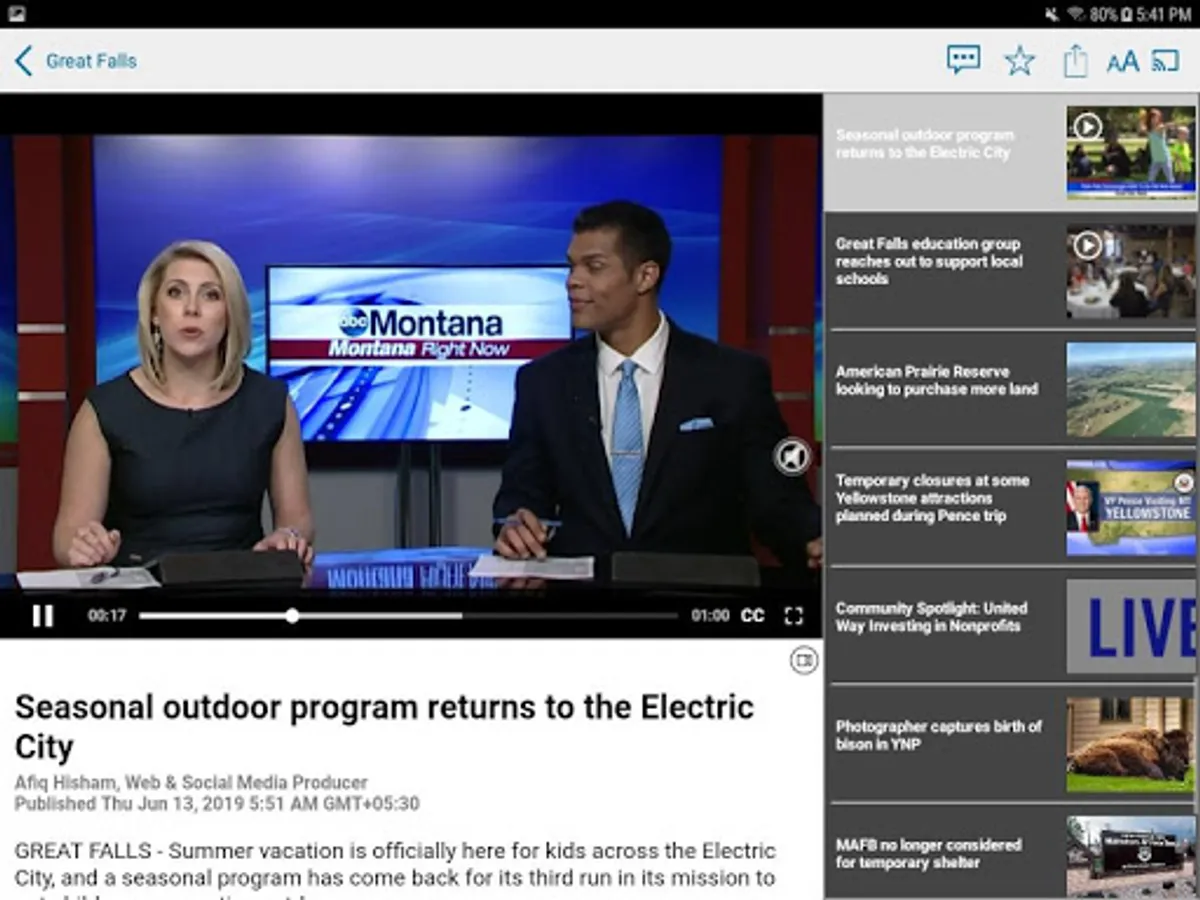1200x900 pixels.
Task: Enter fullscreen video mode
Action: (x=793, y=616)
